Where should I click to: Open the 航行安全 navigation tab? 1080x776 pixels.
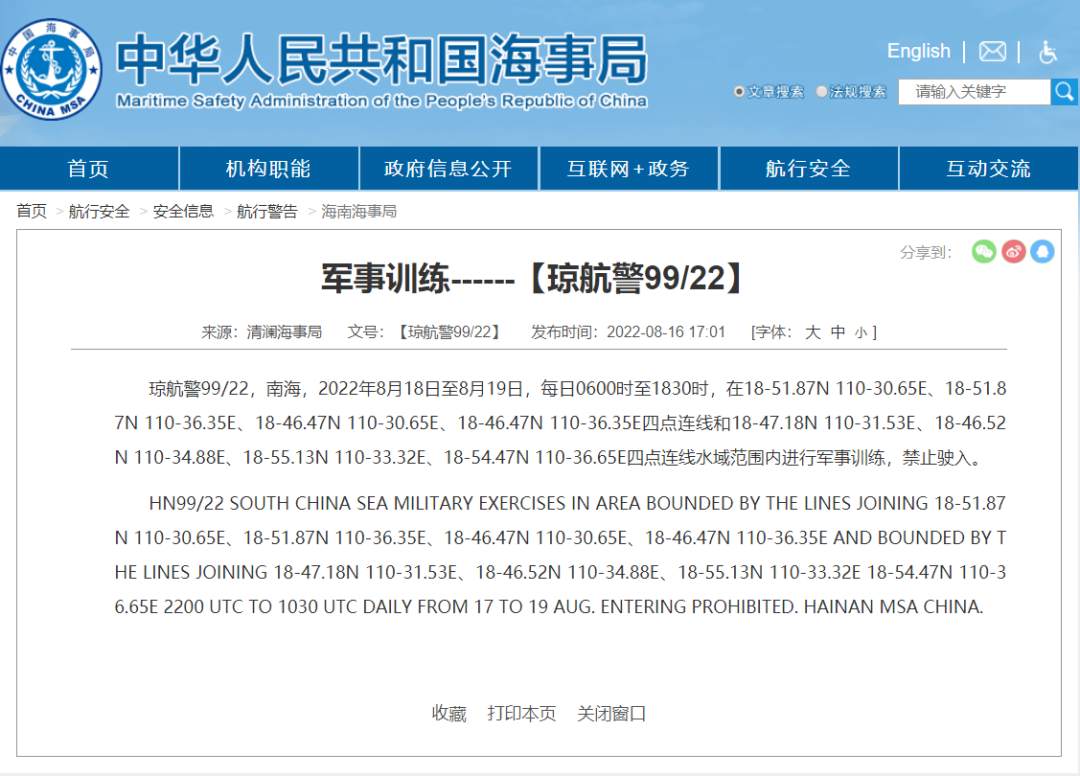tap(809, 168)
